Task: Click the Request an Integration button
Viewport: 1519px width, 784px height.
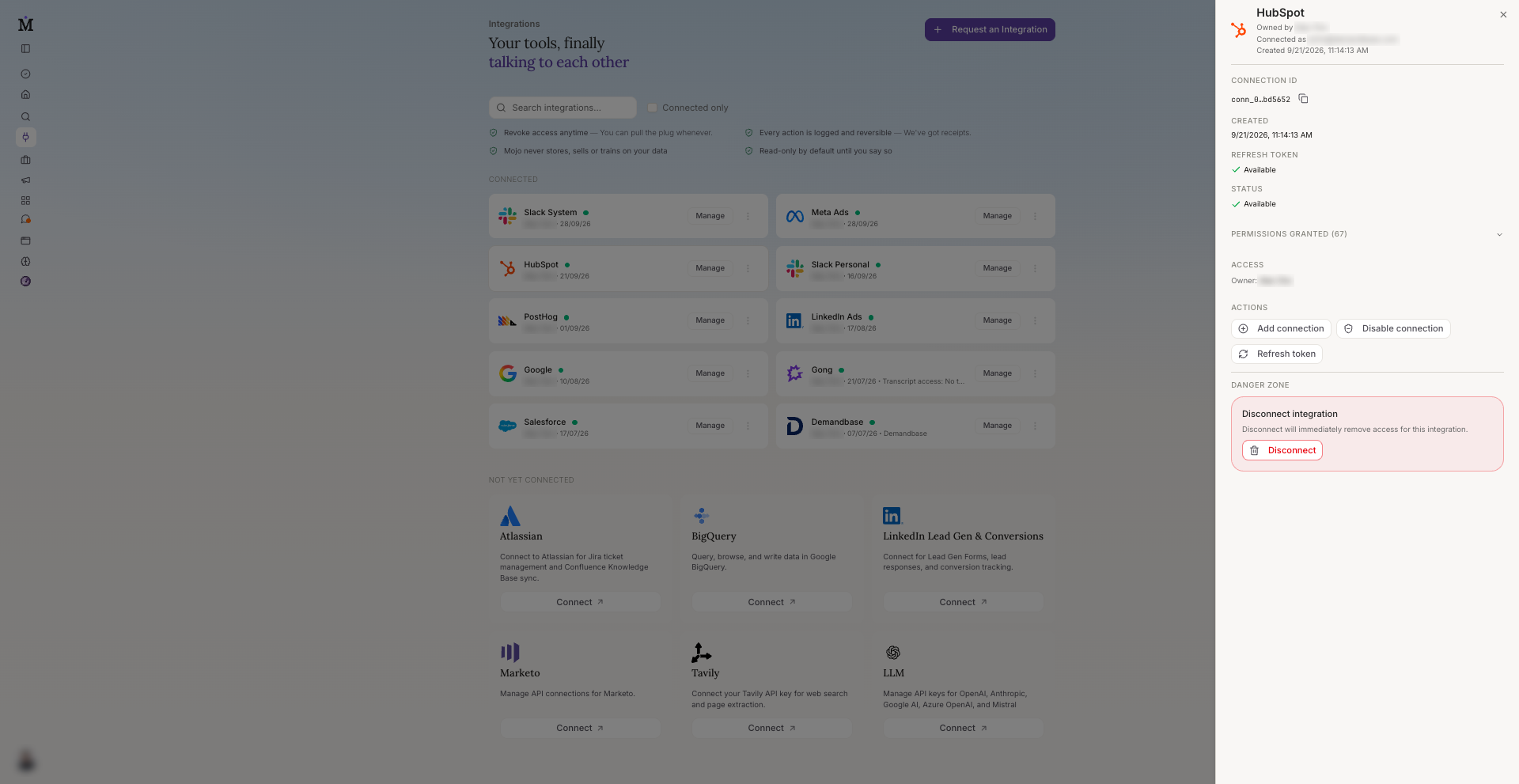Action: 990,29
